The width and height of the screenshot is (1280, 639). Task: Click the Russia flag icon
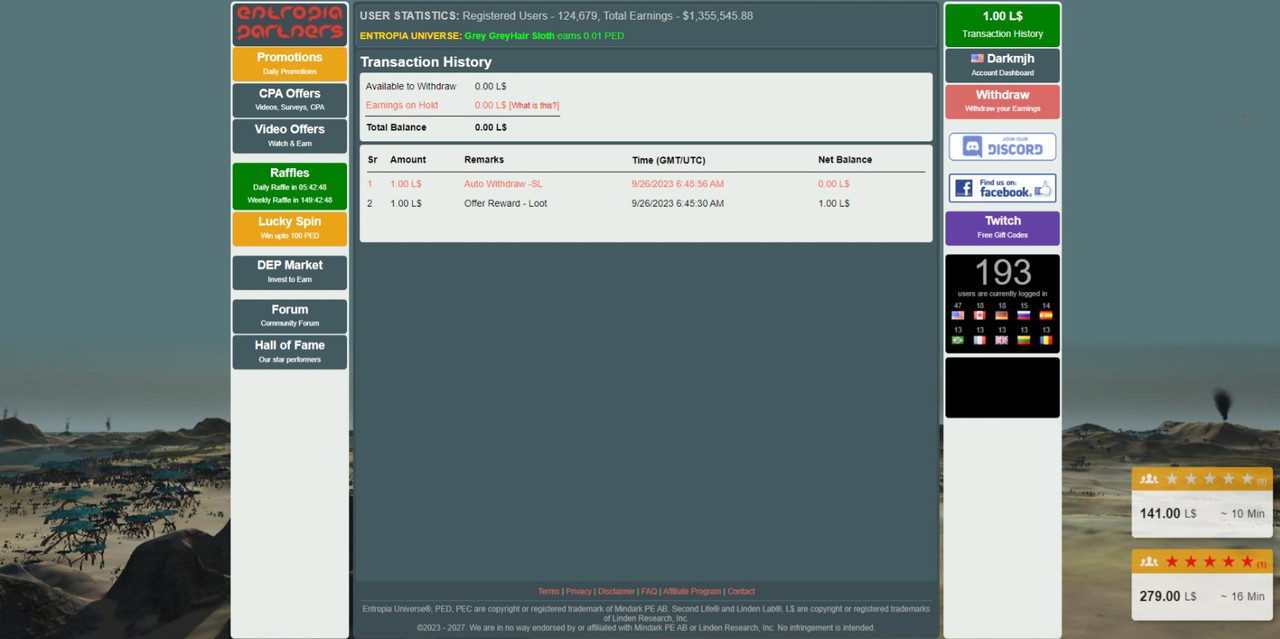(x=1024, y=315)
